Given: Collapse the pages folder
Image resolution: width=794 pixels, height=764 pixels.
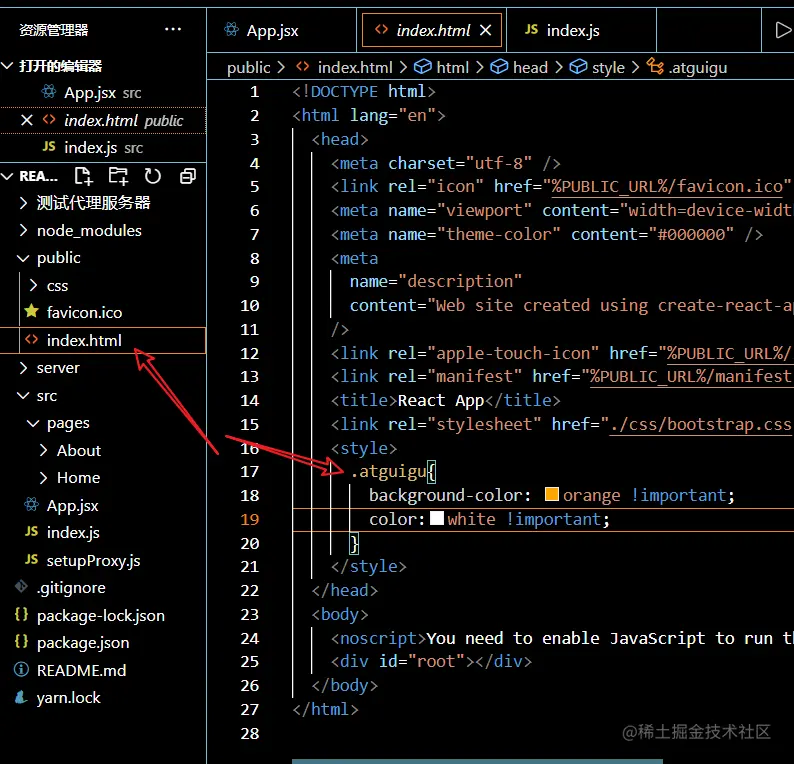Looking at the screenshot, I should pyautogui.click(x=103, y=423).
